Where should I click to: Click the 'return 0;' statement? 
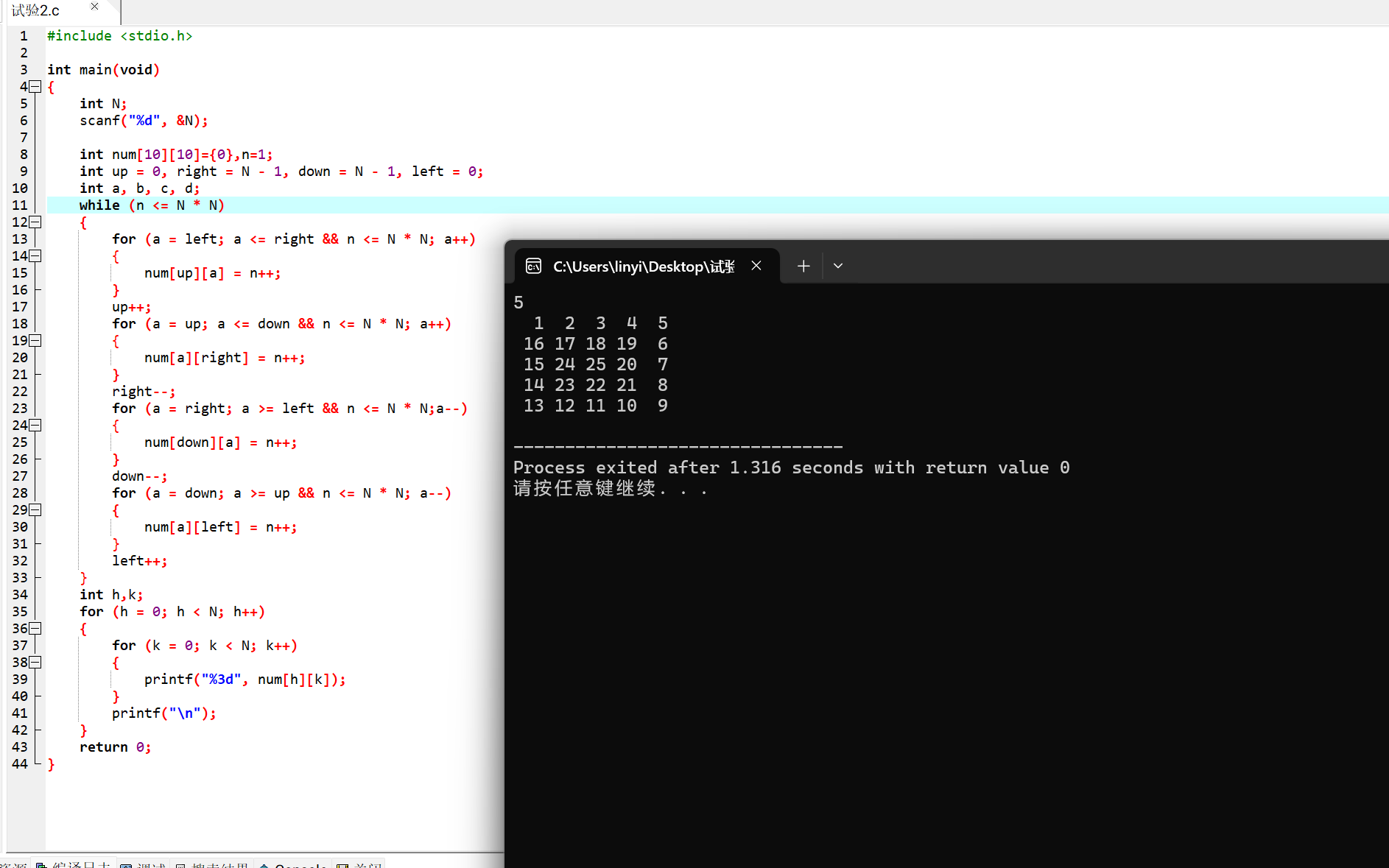pyautogui.click(x=116, y=747)
